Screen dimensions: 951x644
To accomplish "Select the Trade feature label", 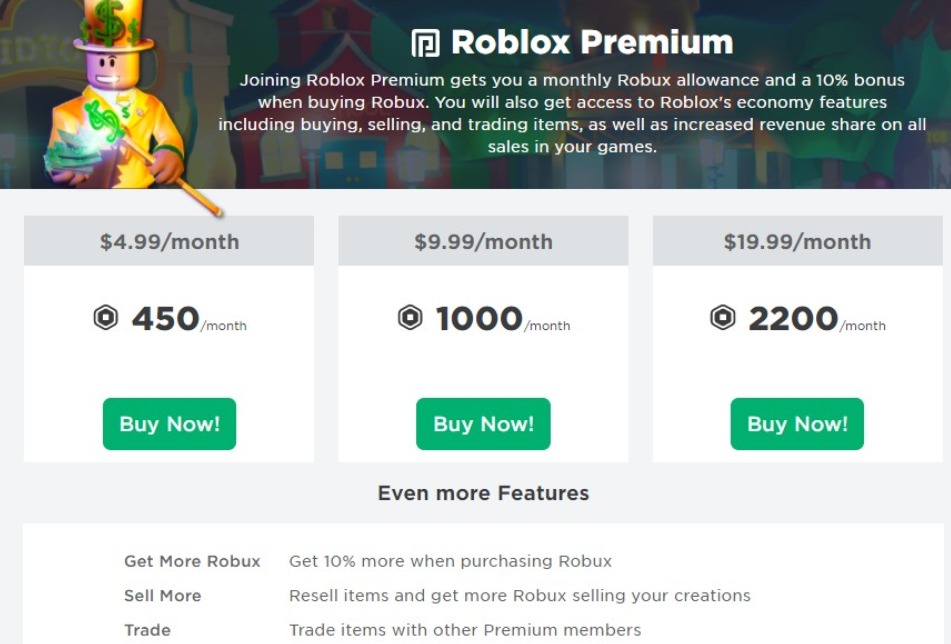I will tap(147, 630).
